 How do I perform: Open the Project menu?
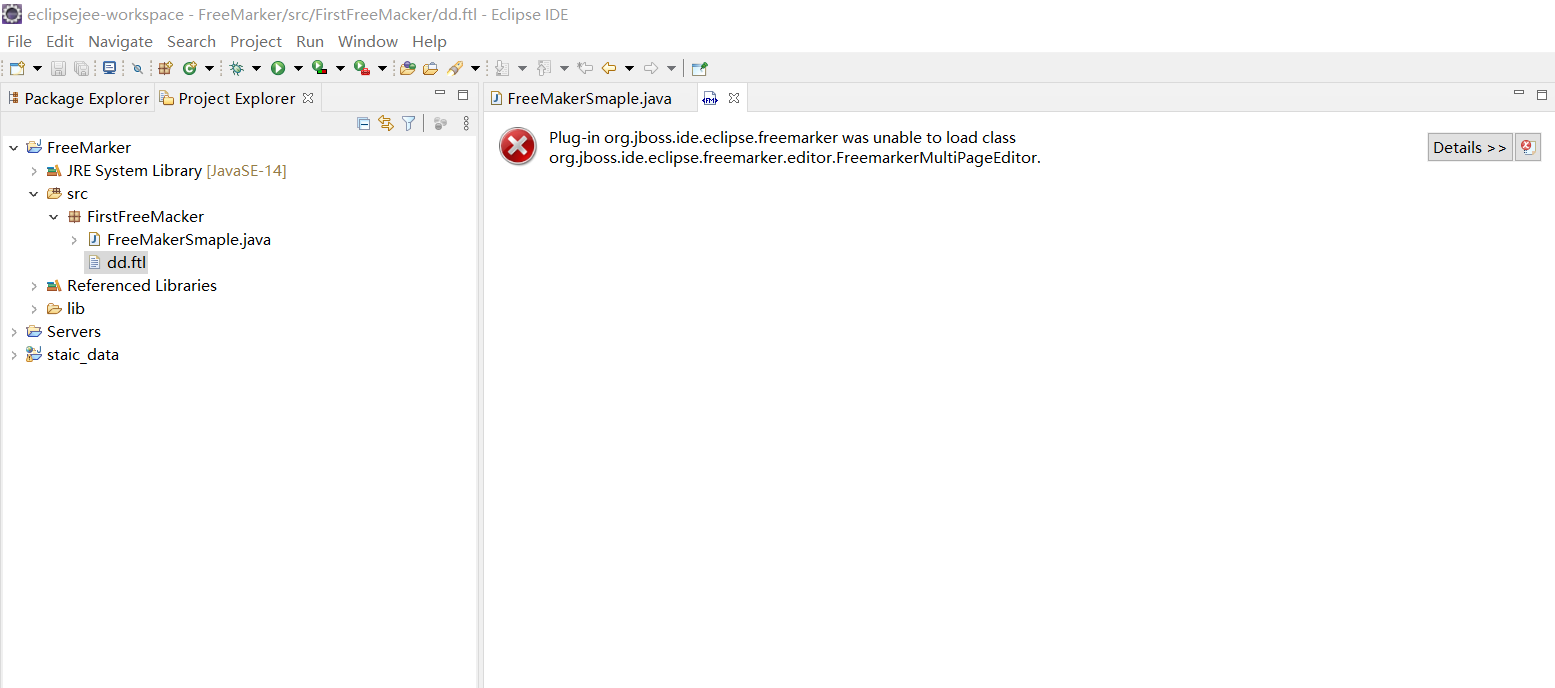tap(256, 41)
